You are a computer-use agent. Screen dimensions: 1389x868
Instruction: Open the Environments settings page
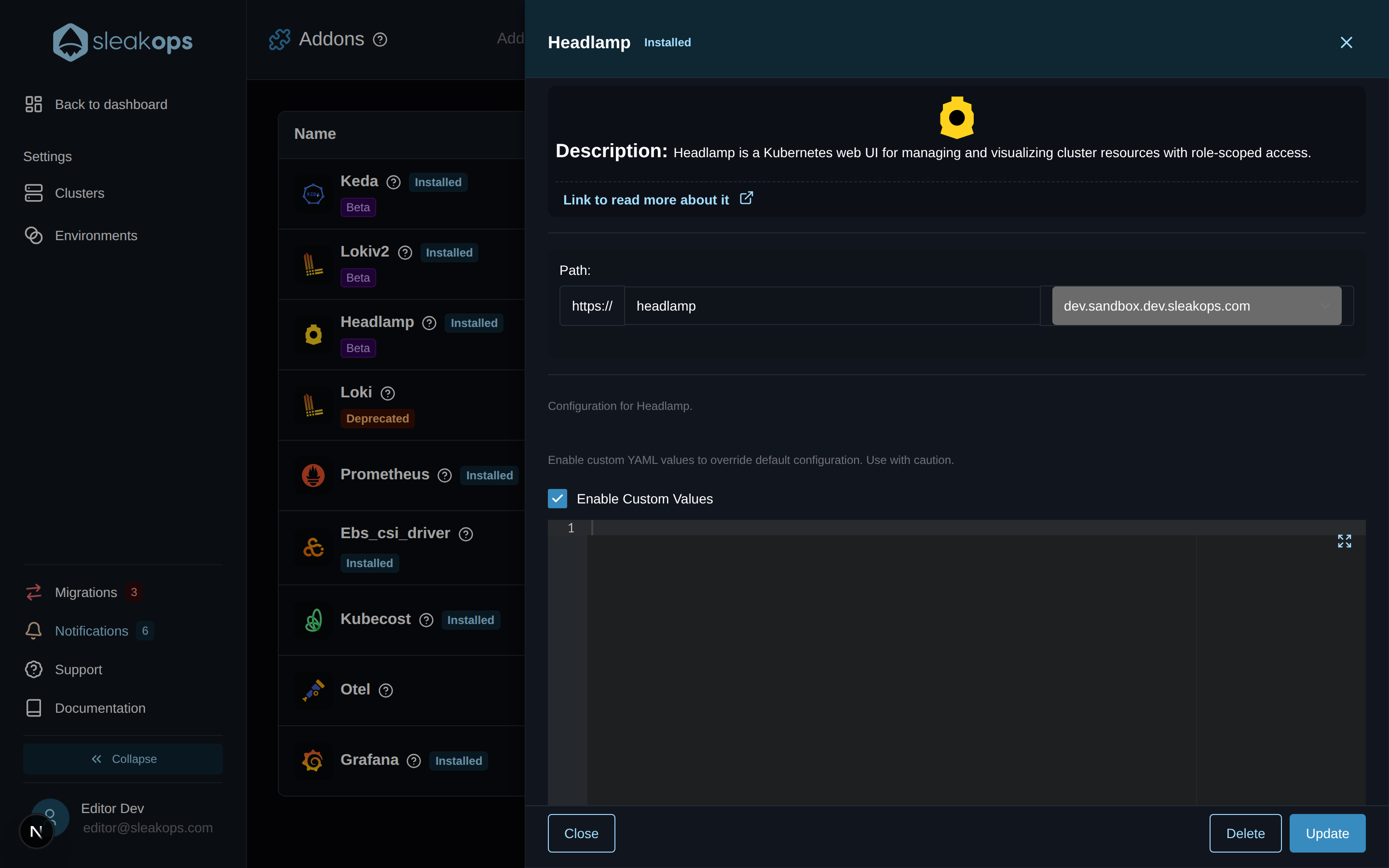tap(81, 235)
